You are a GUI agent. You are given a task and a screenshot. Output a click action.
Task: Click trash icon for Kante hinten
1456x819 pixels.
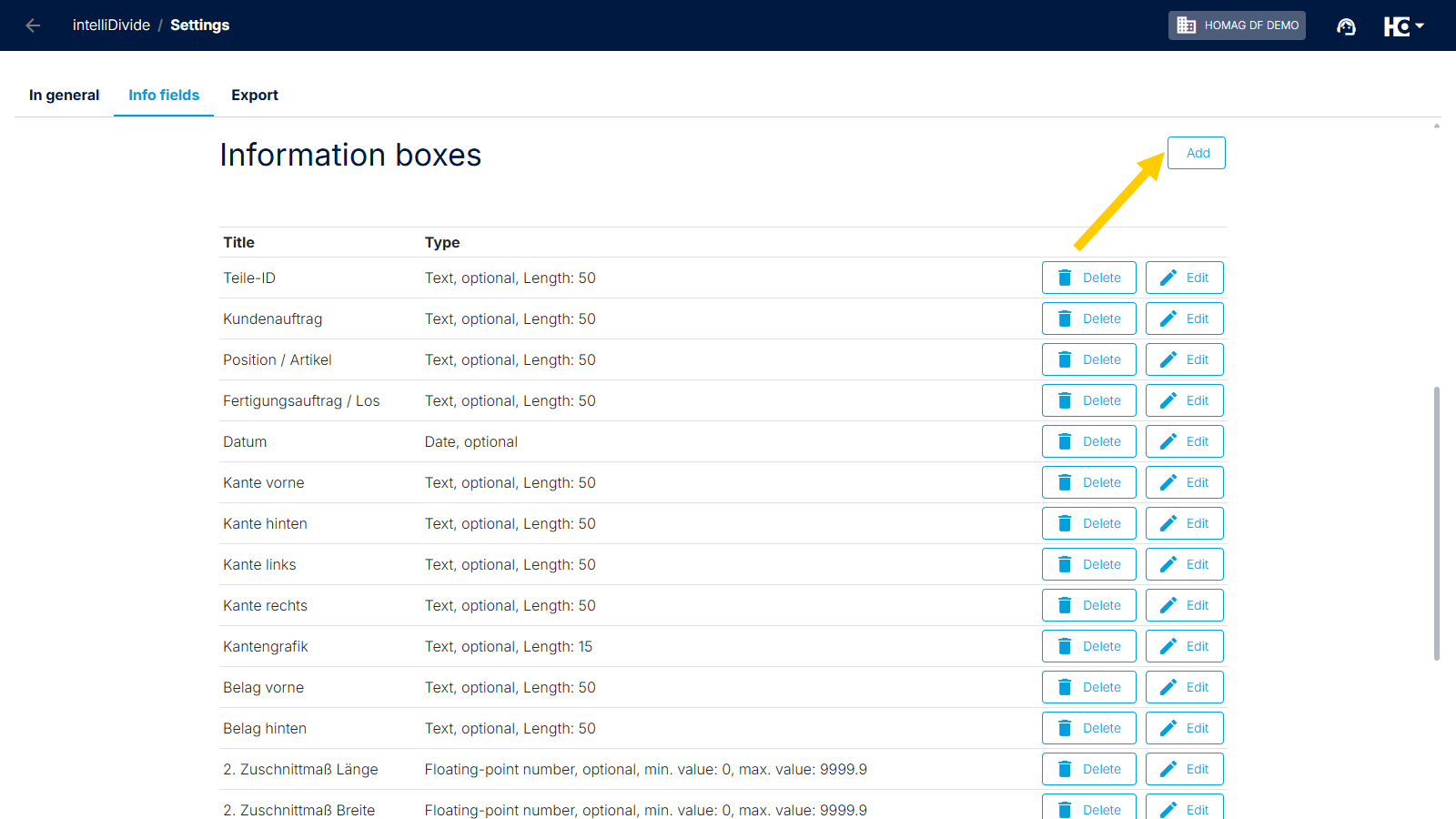[1065, 523]
